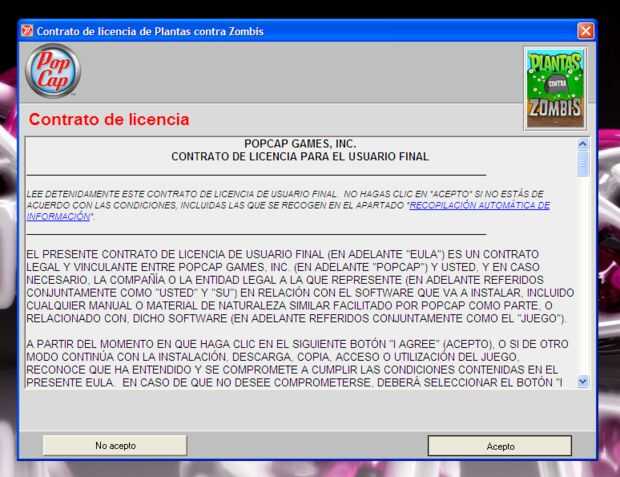Click the scroll up arrow of license text
This screenshot has height=477, width=620.
(x=582, y=144)
